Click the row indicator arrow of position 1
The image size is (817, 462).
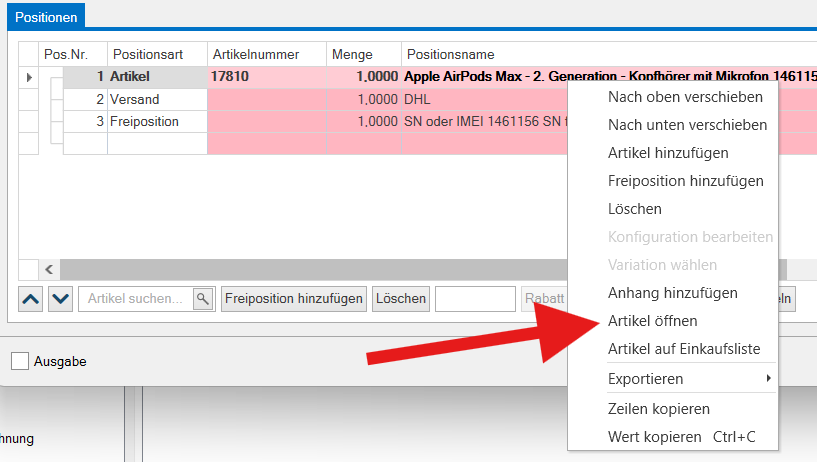28,77
